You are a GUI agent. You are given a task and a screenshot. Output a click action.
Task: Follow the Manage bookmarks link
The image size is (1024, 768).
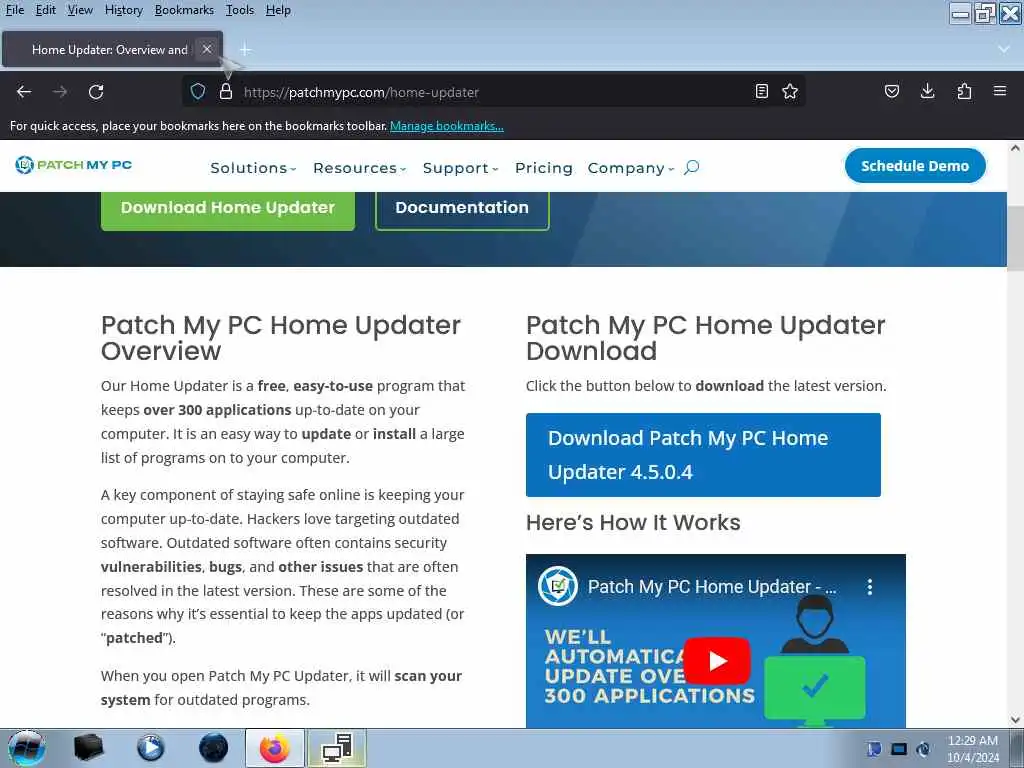pyautogui.click(x=447, y=126)
